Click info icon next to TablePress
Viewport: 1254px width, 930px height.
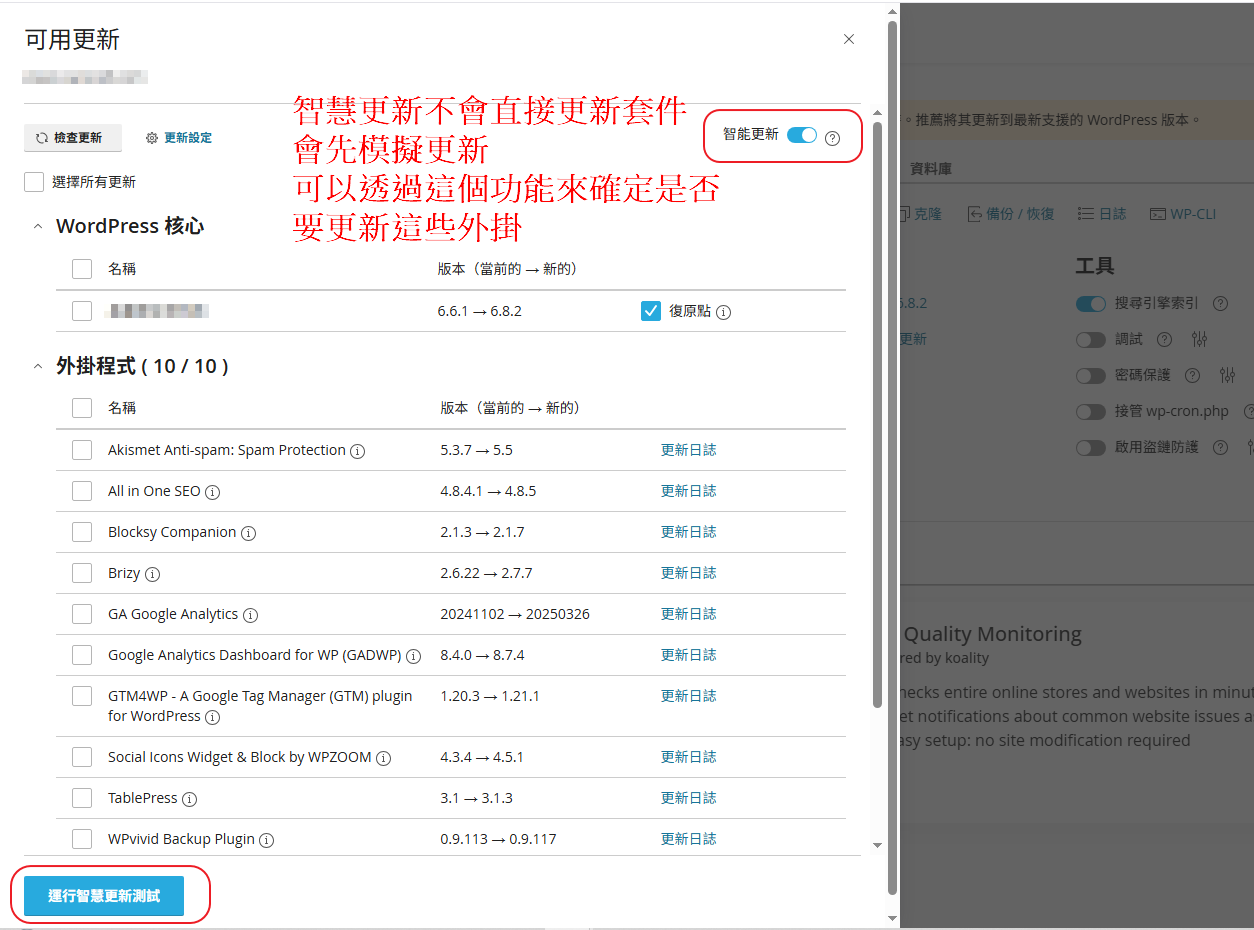pos(189,799)
